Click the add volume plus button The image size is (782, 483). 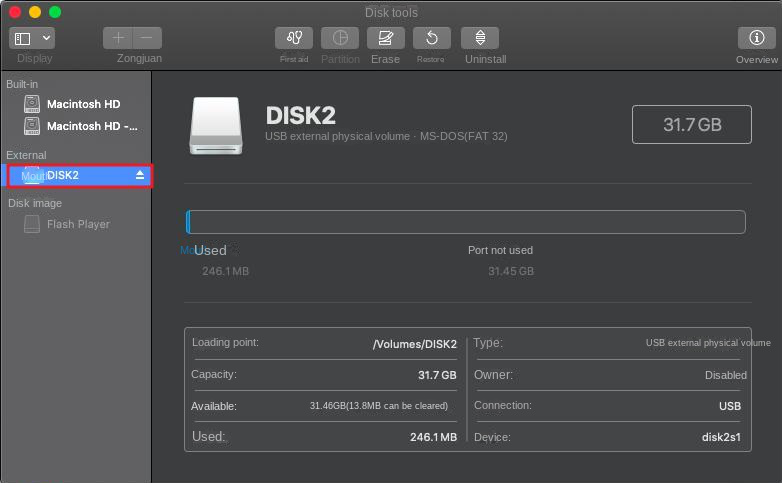tap(118, 38)
